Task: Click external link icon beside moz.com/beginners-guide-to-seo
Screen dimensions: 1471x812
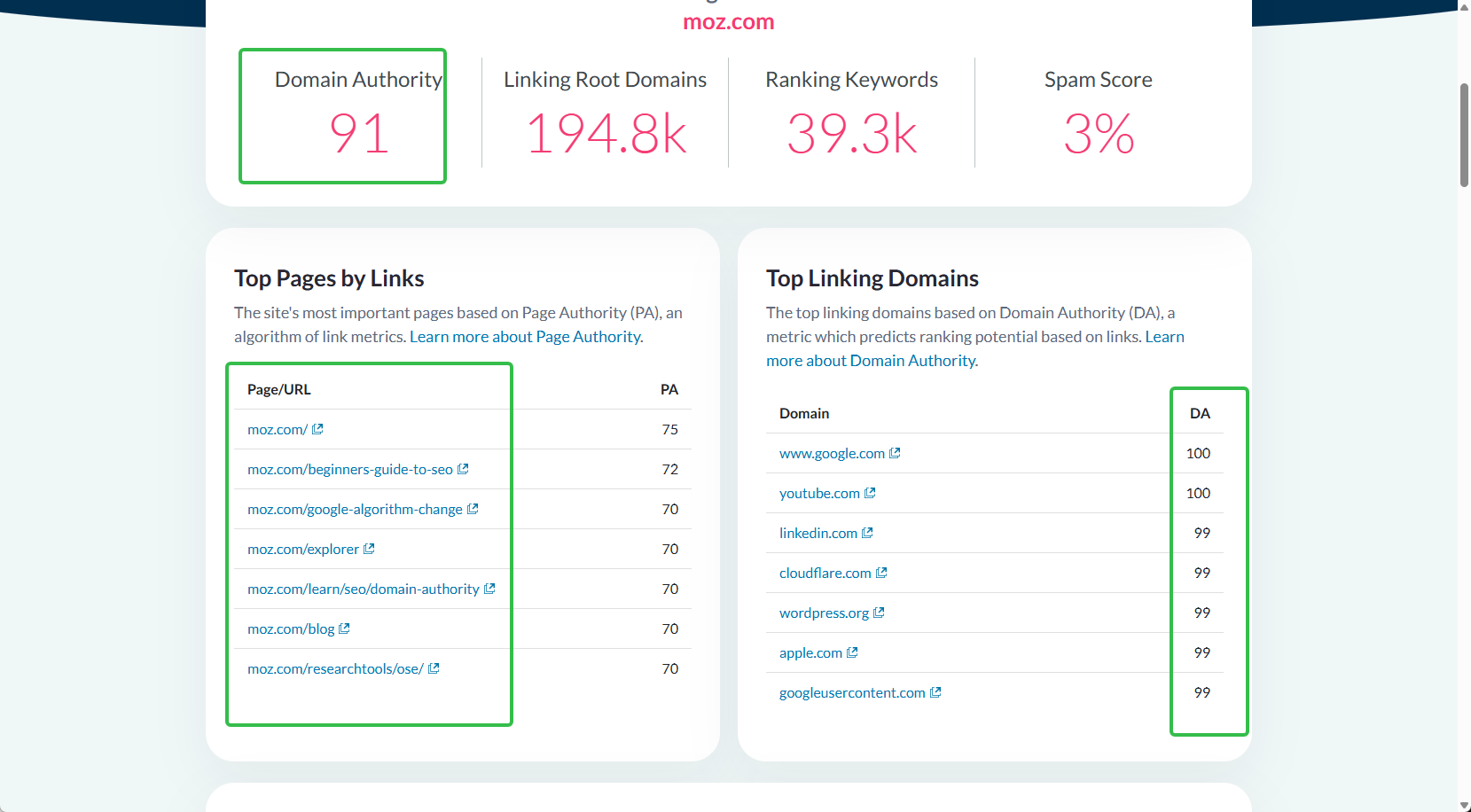Action: (x=463, y=469)
